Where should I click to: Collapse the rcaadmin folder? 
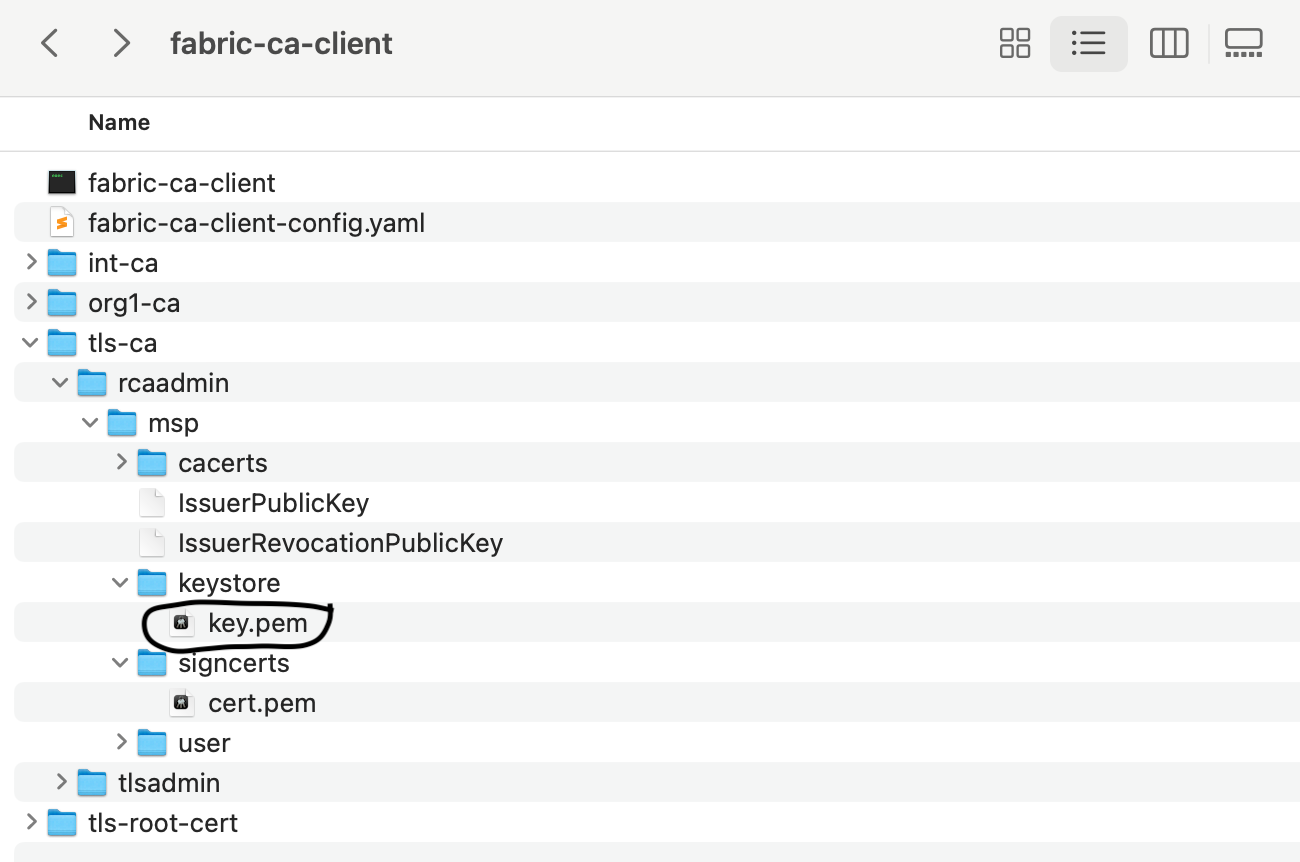click(61, 382)
